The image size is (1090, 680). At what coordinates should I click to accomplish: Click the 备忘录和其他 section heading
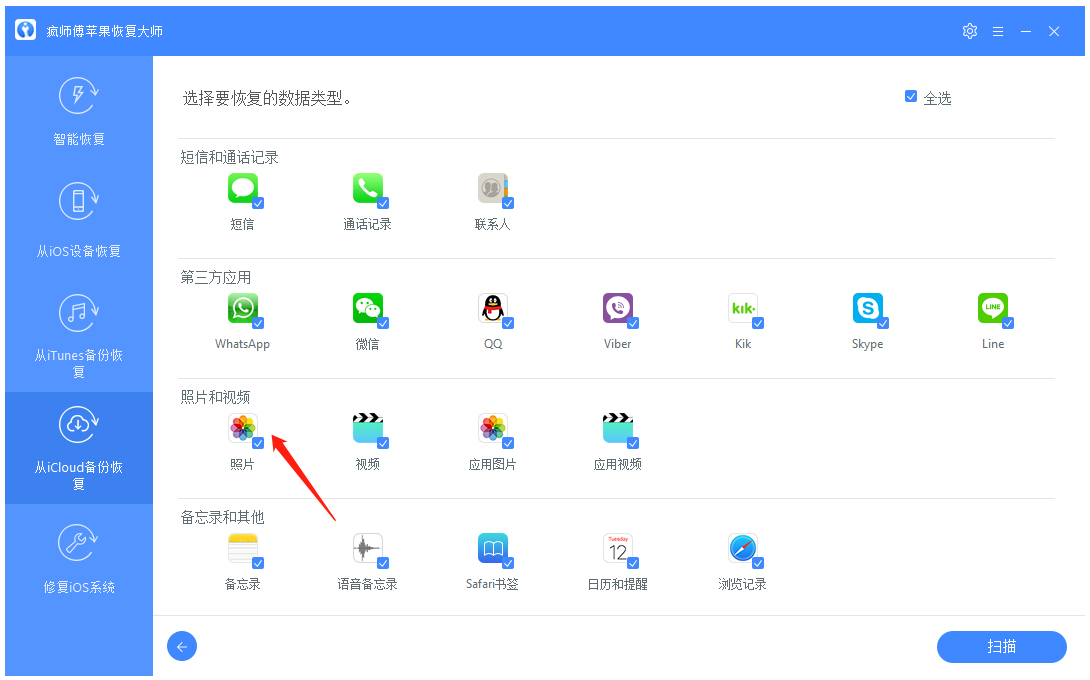[222, 517]
